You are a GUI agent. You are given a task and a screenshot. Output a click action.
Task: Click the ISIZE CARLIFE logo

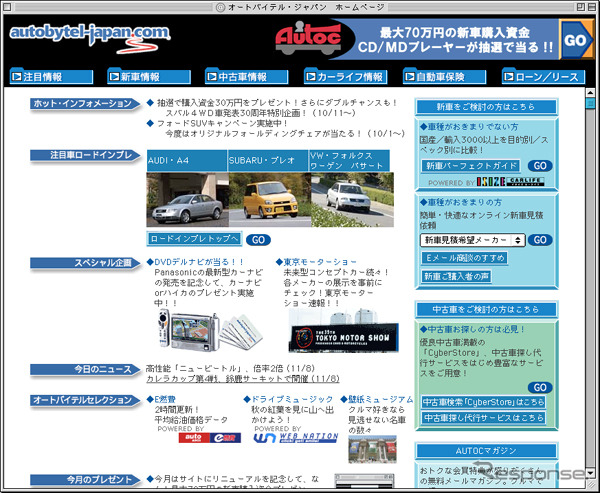510,182
